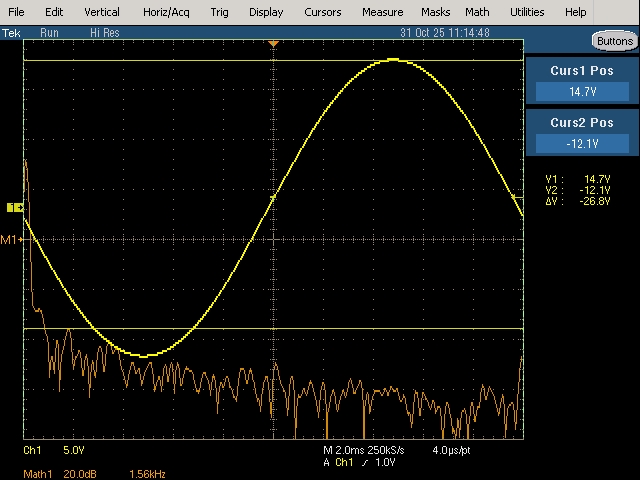Open the Measure menu

point(382,12)
